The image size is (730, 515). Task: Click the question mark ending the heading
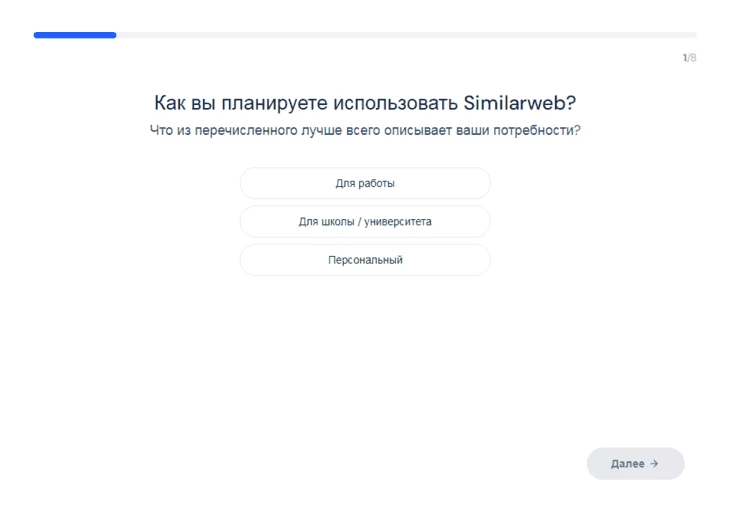click(x=571, y=102)
